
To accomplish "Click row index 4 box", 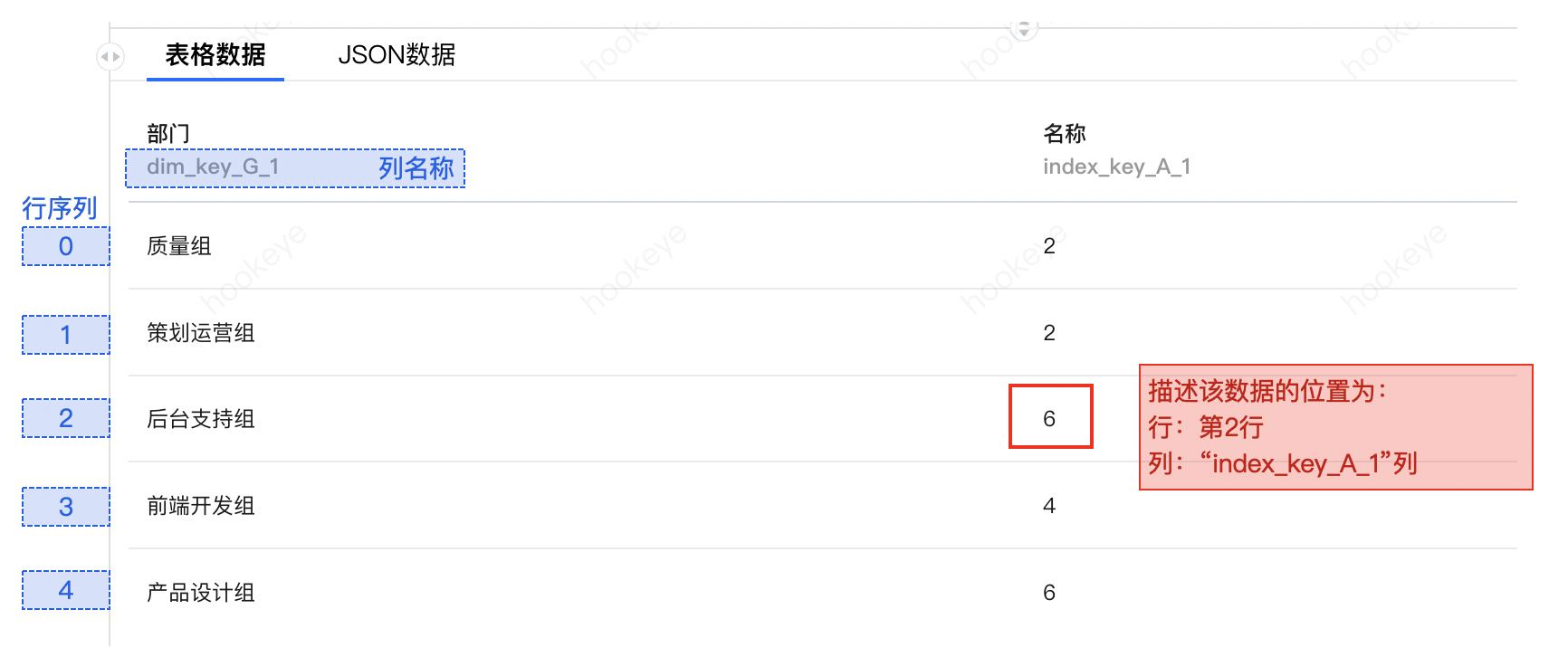I will (x=66, y=590).
